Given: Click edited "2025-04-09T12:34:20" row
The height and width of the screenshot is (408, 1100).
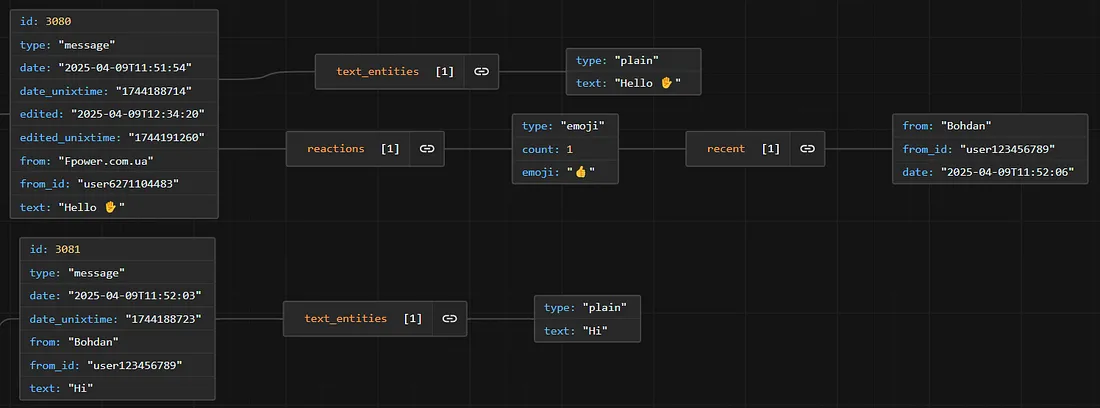Looking at the screenshot, I should (x=115, y=114).
